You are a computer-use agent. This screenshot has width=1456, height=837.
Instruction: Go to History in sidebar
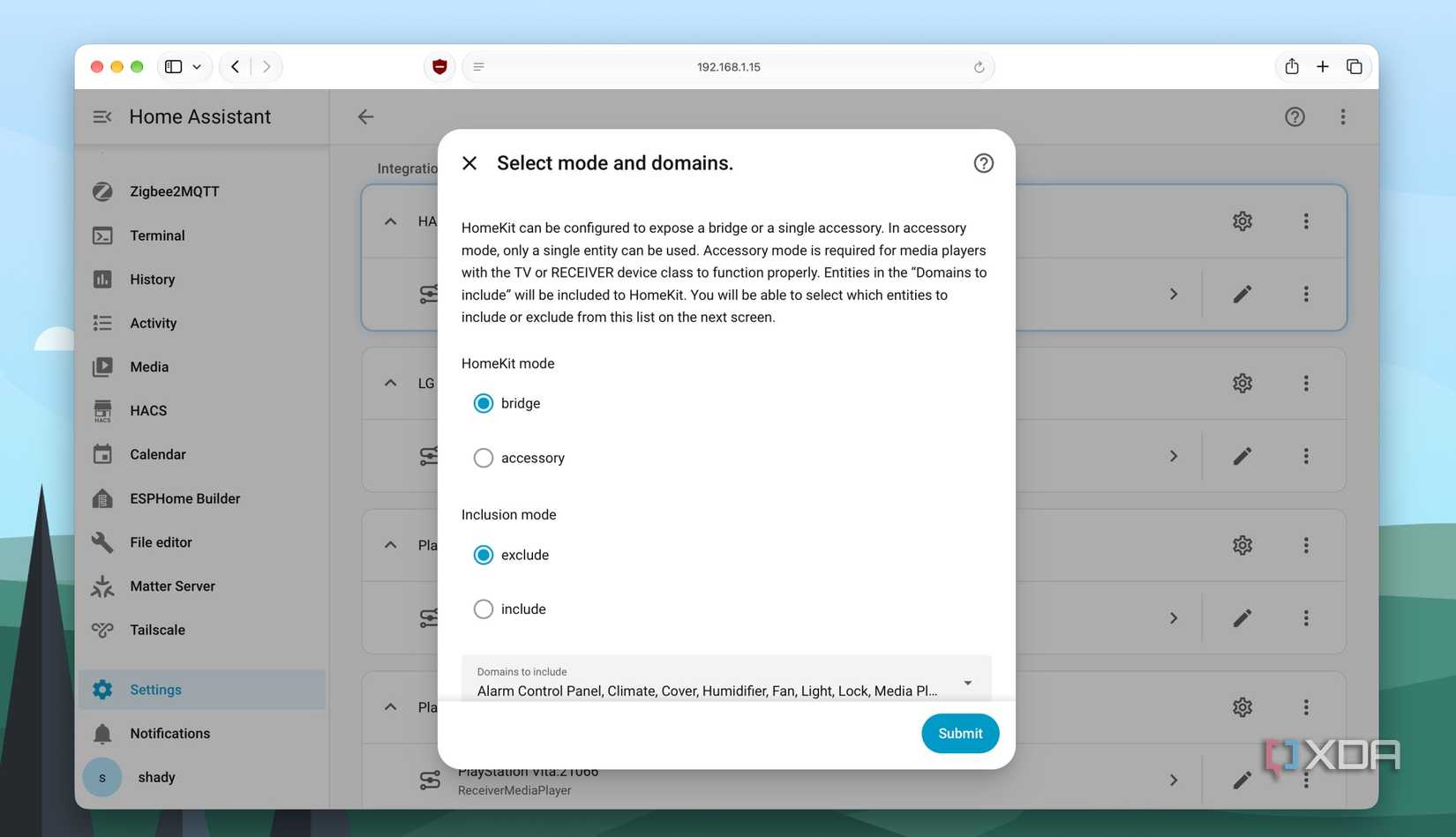click(x=202, y=280)
